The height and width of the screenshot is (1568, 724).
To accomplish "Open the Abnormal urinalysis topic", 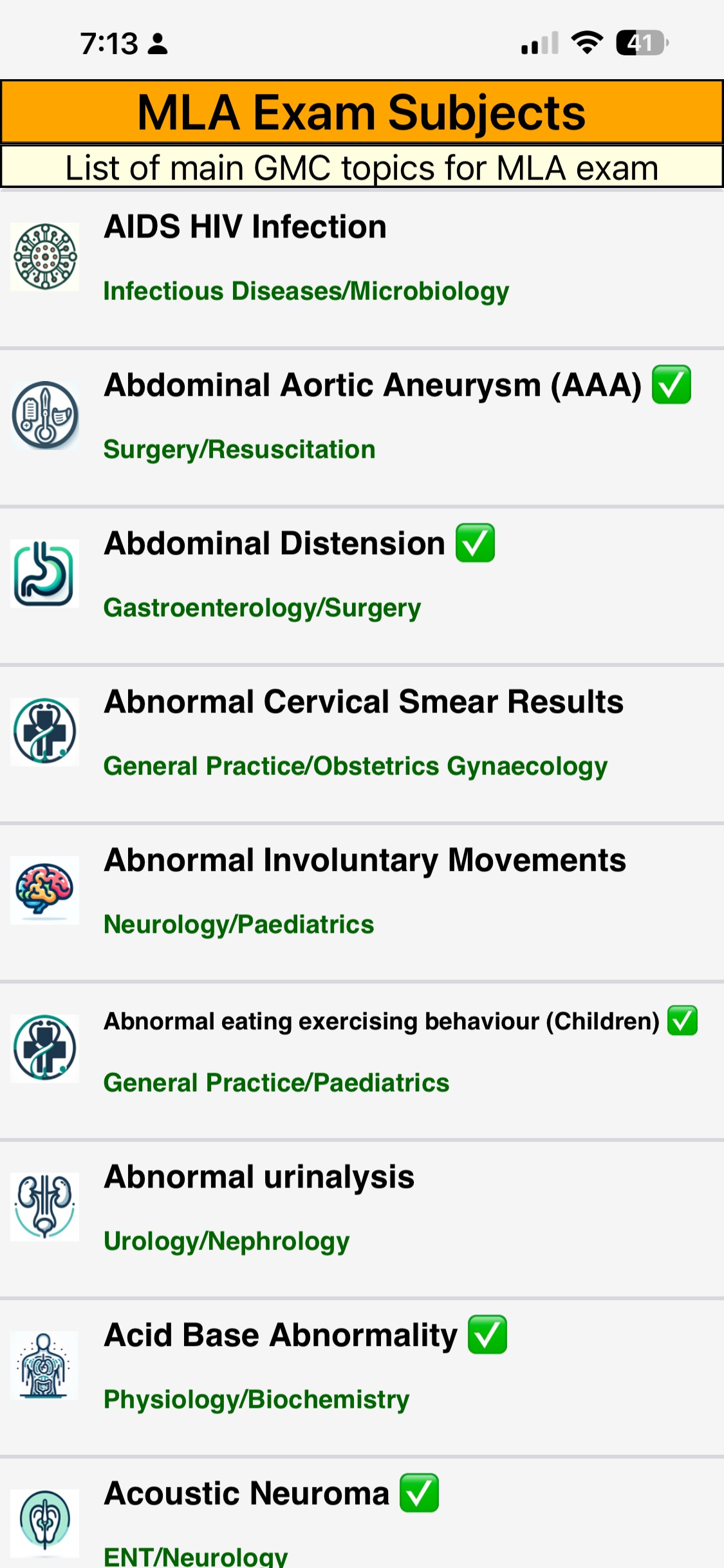I will coord(259,1177).
